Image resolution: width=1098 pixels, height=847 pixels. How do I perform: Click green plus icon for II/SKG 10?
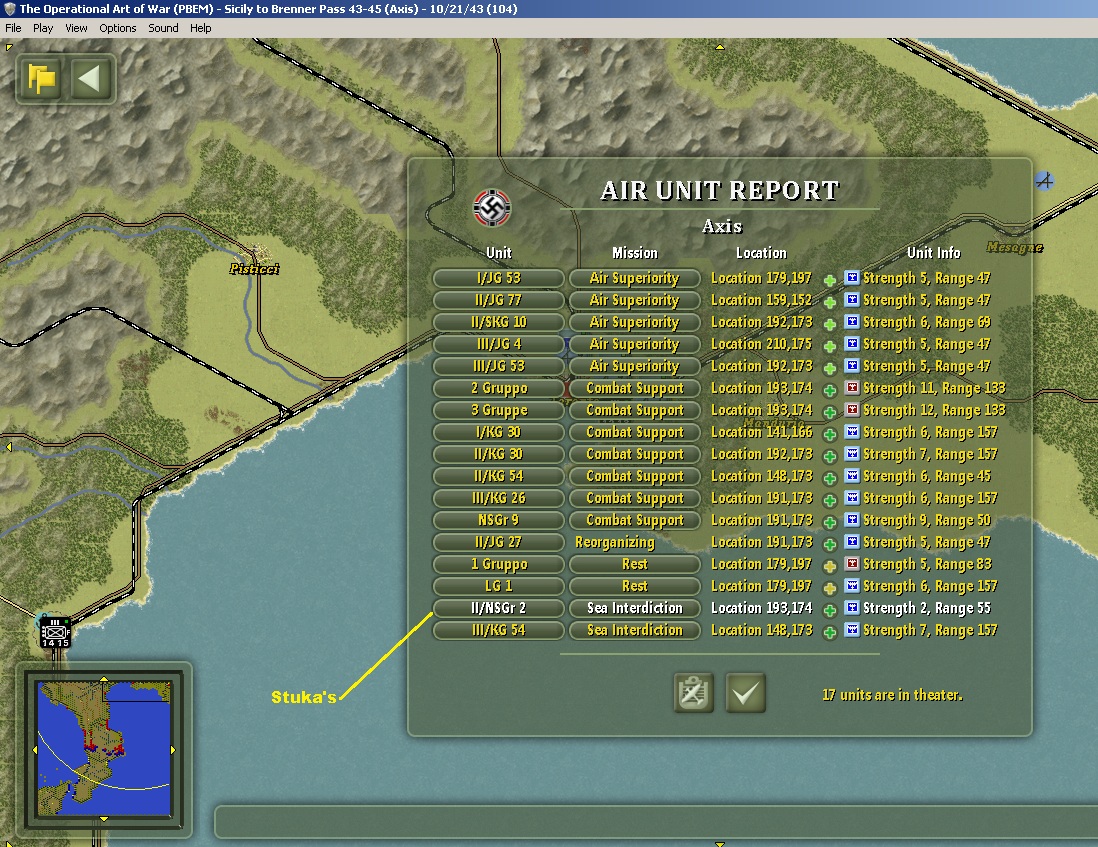830,324
